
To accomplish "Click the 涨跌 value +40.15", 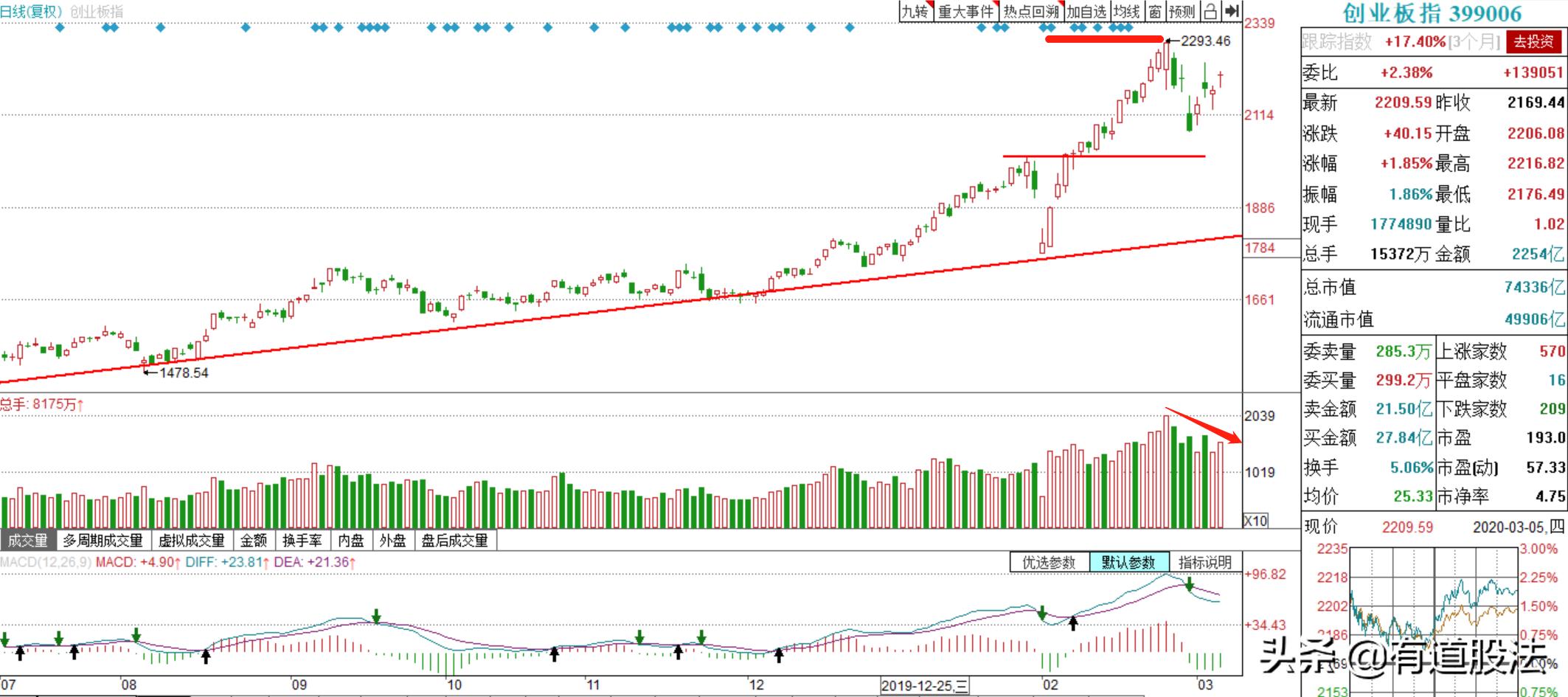I will [1407, 133].
